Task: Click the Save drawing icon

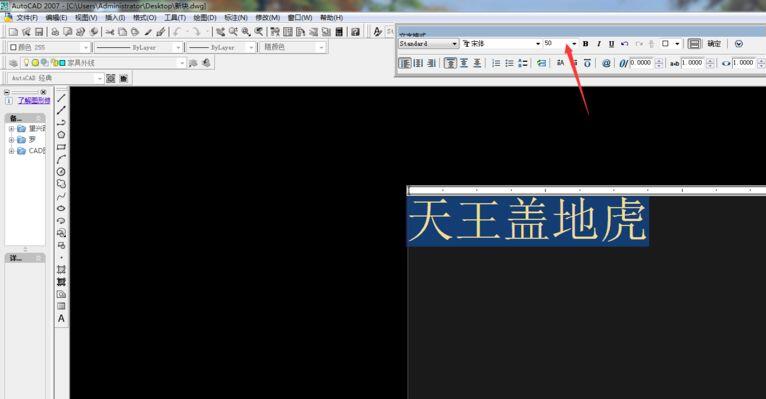Action: pos(39,32)
